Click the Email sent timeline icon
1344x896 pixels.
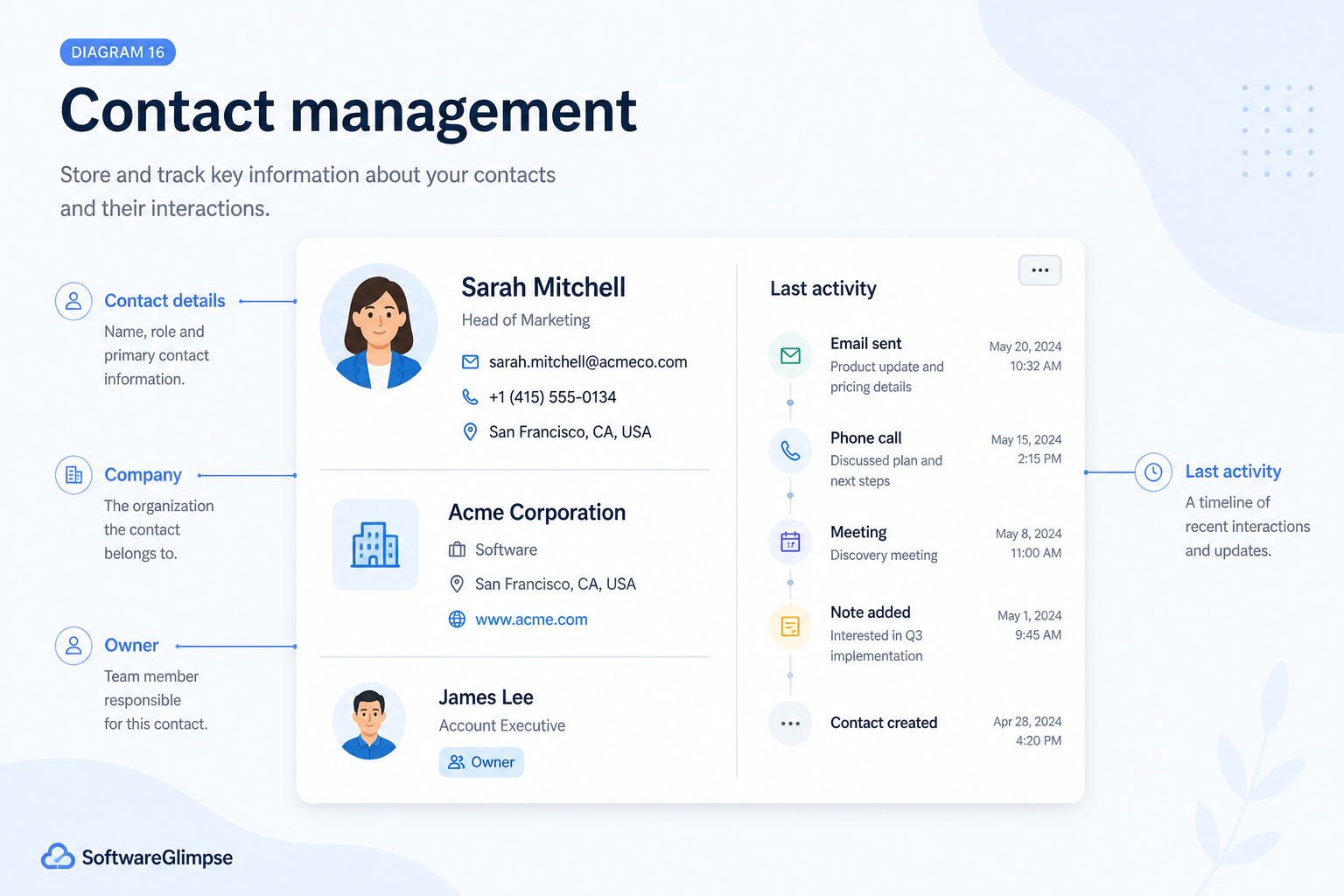[790, 355]
